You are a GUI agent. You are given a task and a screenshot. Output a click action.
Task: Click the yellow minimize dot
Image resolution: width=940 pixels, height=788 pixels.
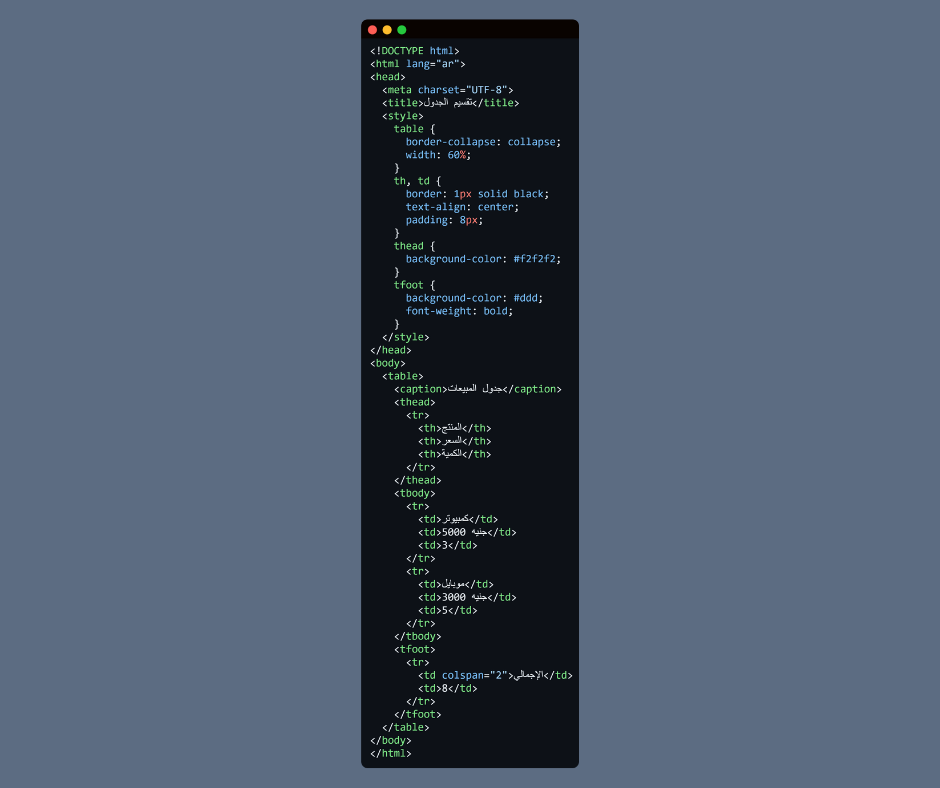(x=387, y=30)
